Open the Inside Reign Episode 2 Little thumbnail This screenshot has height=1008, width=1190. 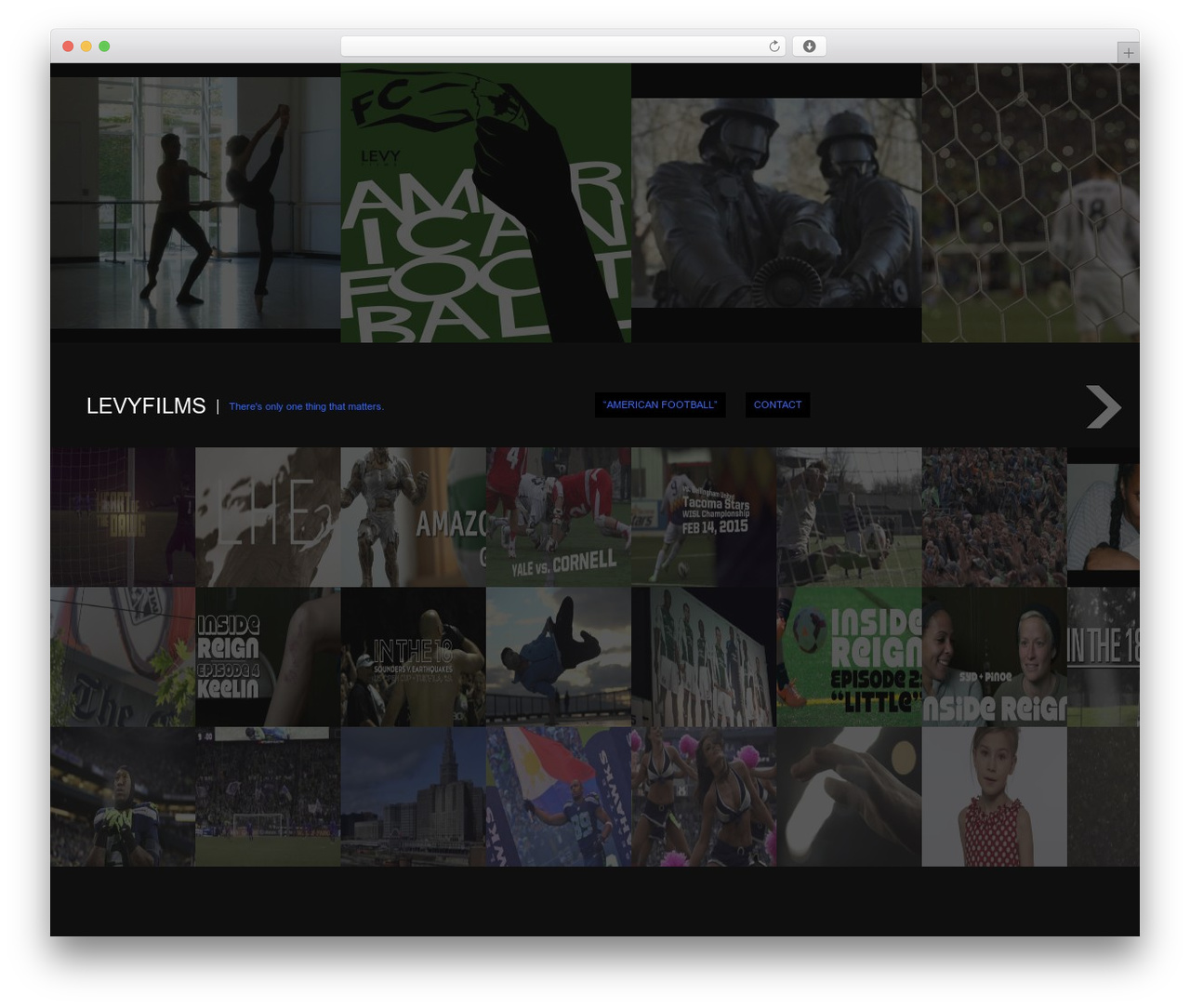click(x=849, y=657)
